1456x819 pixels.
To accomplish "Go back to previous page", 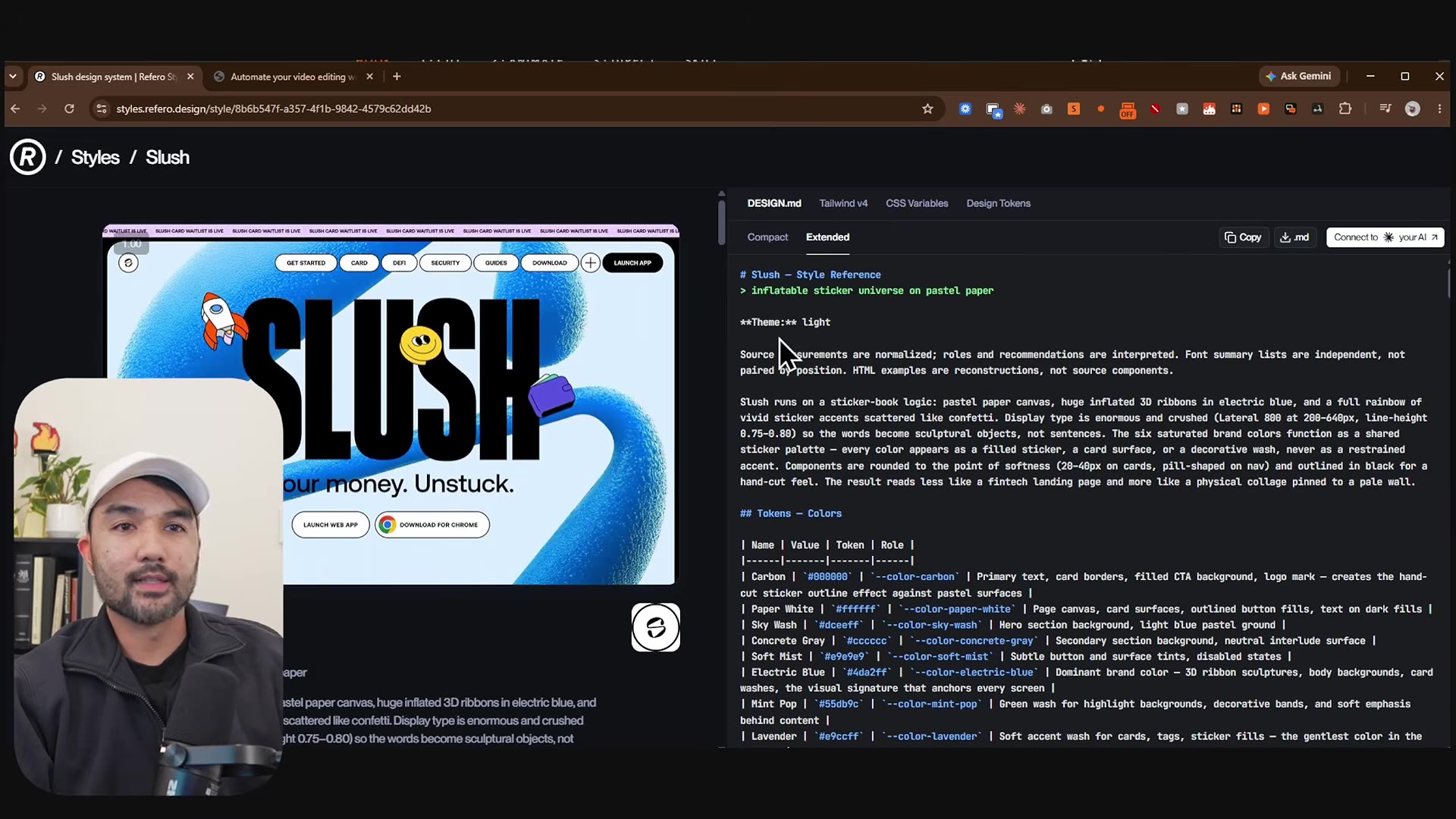I will point(15,108).
